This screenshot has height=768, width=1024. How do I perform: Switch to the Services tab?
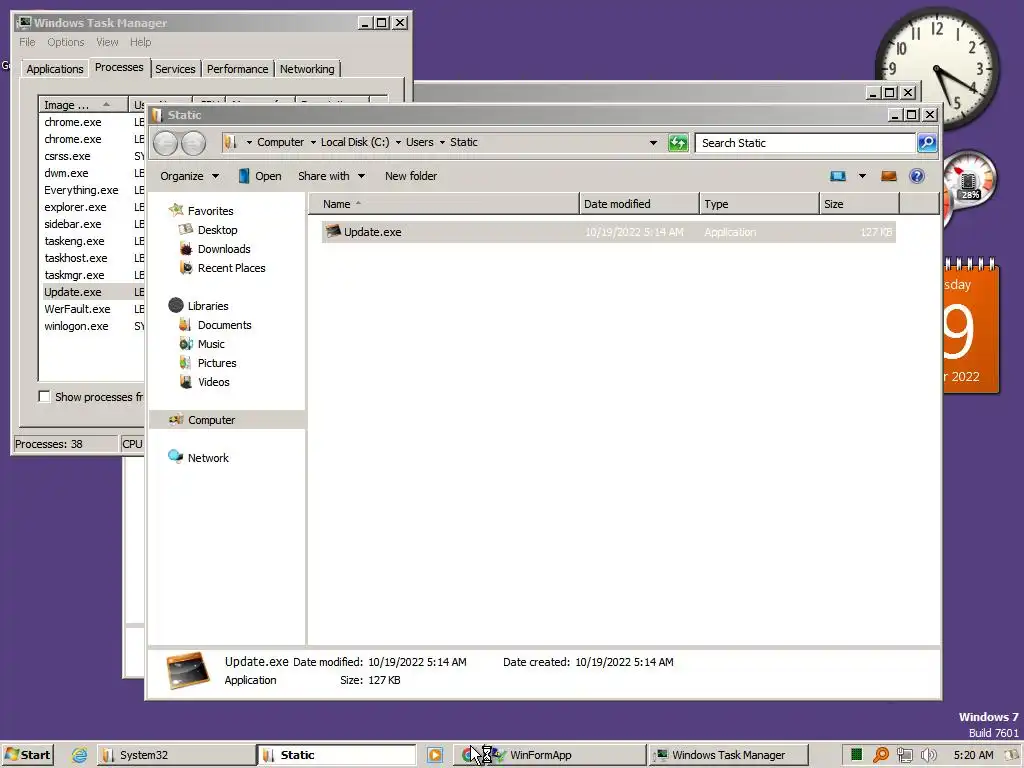[175, 69]
